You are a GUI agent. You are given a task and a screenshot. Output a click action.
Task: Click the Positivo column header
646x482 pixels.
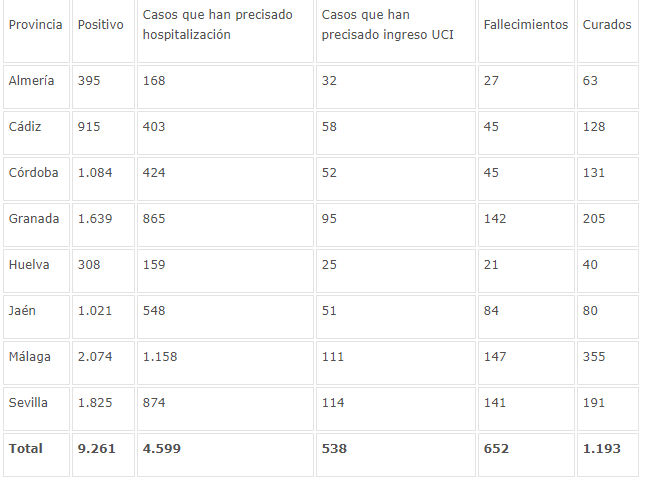(x=101, y=24)
